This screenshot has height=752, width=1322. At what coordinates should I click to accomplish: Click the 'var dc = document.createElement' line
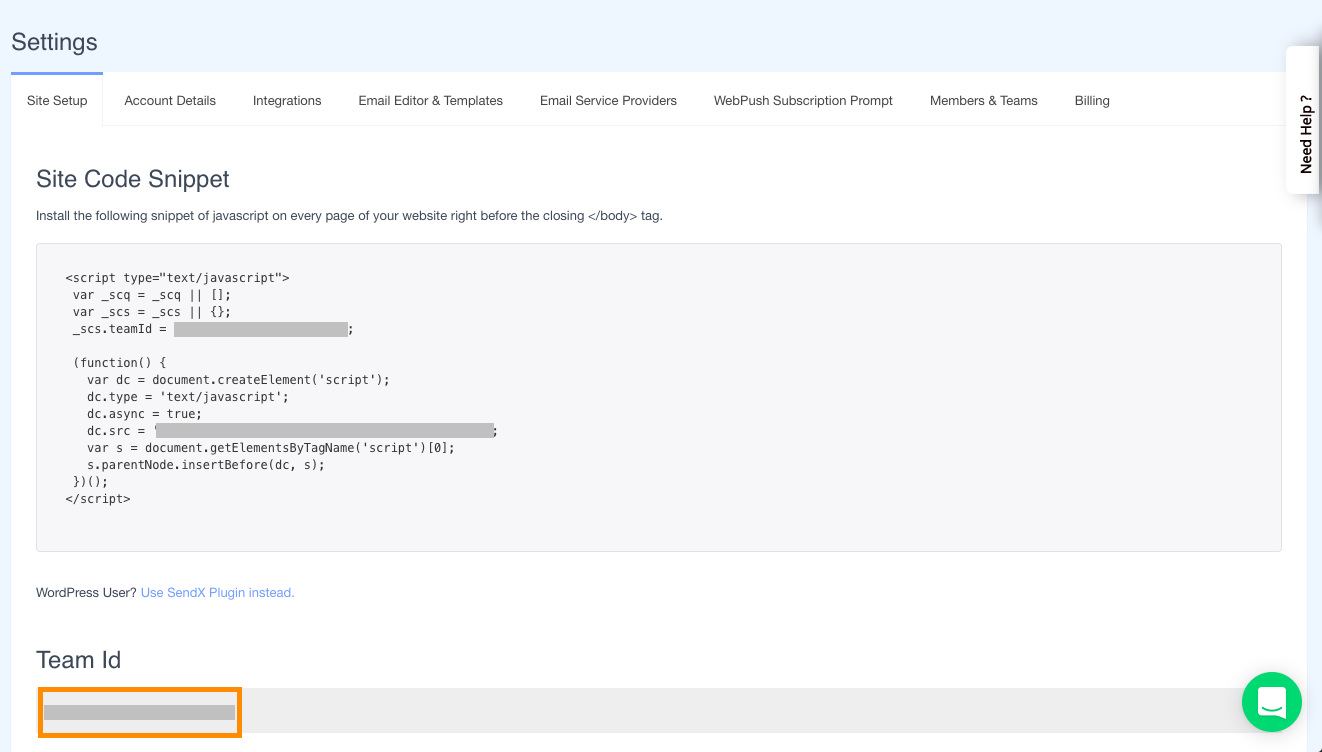(x=238, y=380)
